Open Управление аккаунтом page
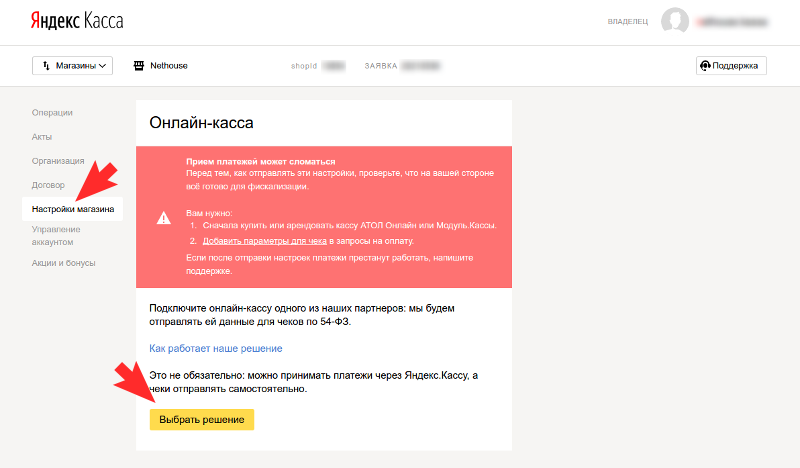Viewport: 800px width, 468px height. click(x=56, y=236)
